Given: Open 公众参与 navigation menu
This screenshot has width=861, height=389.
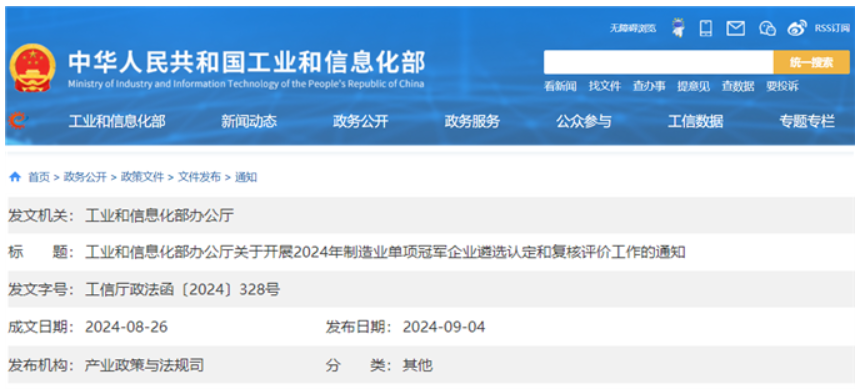Looking at the screenshot, I should click(584, 121).
